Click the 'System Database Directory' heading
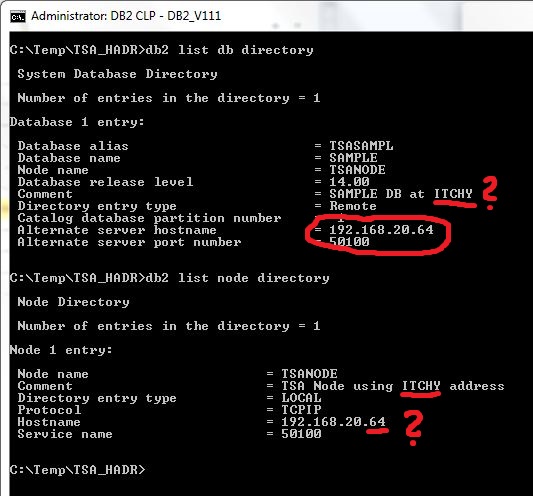Image resolution: width=533 pixels, height=496 pixels. [x=118, y=74]
